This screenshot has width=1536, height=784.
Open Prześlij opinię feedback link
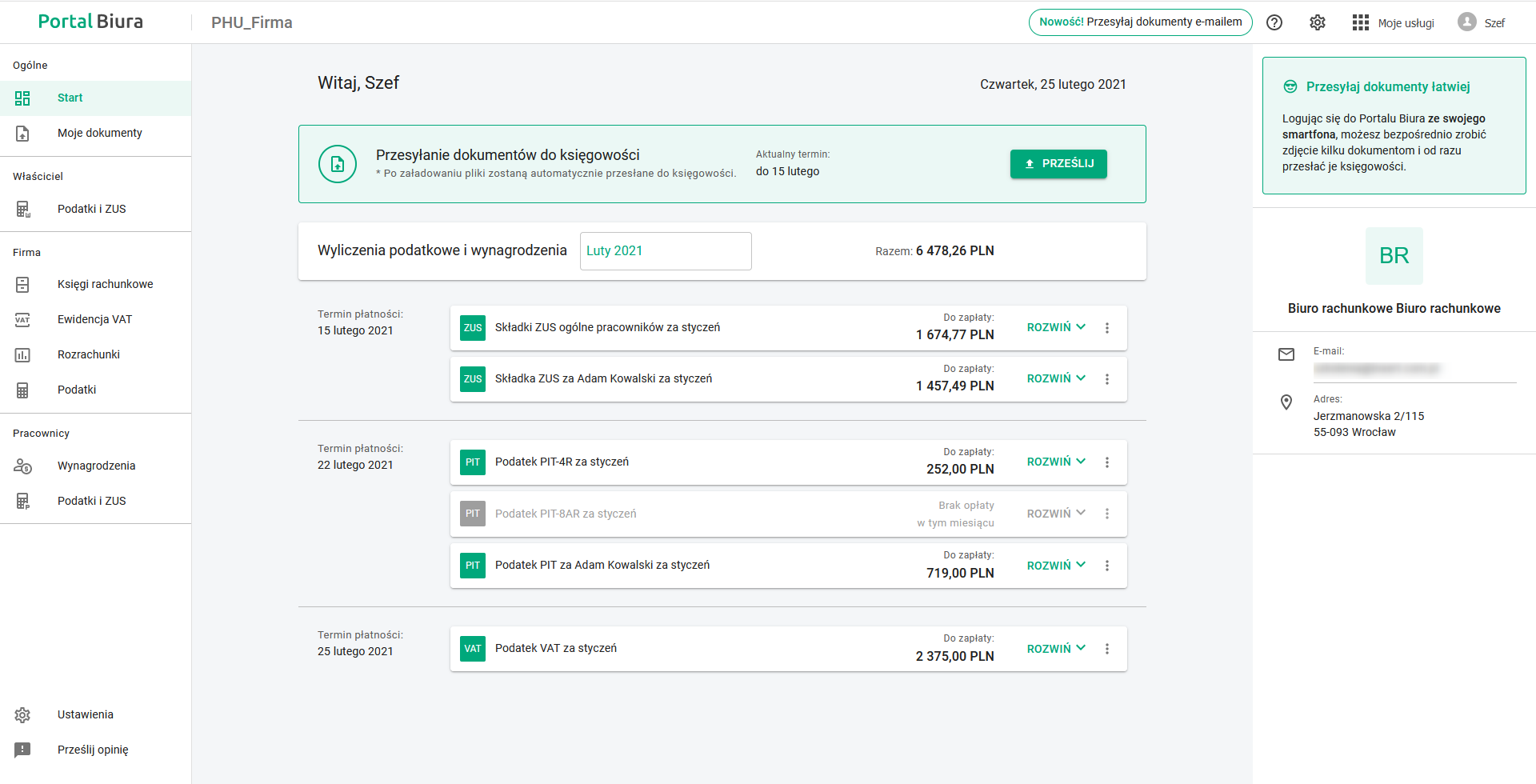(93, 750)
